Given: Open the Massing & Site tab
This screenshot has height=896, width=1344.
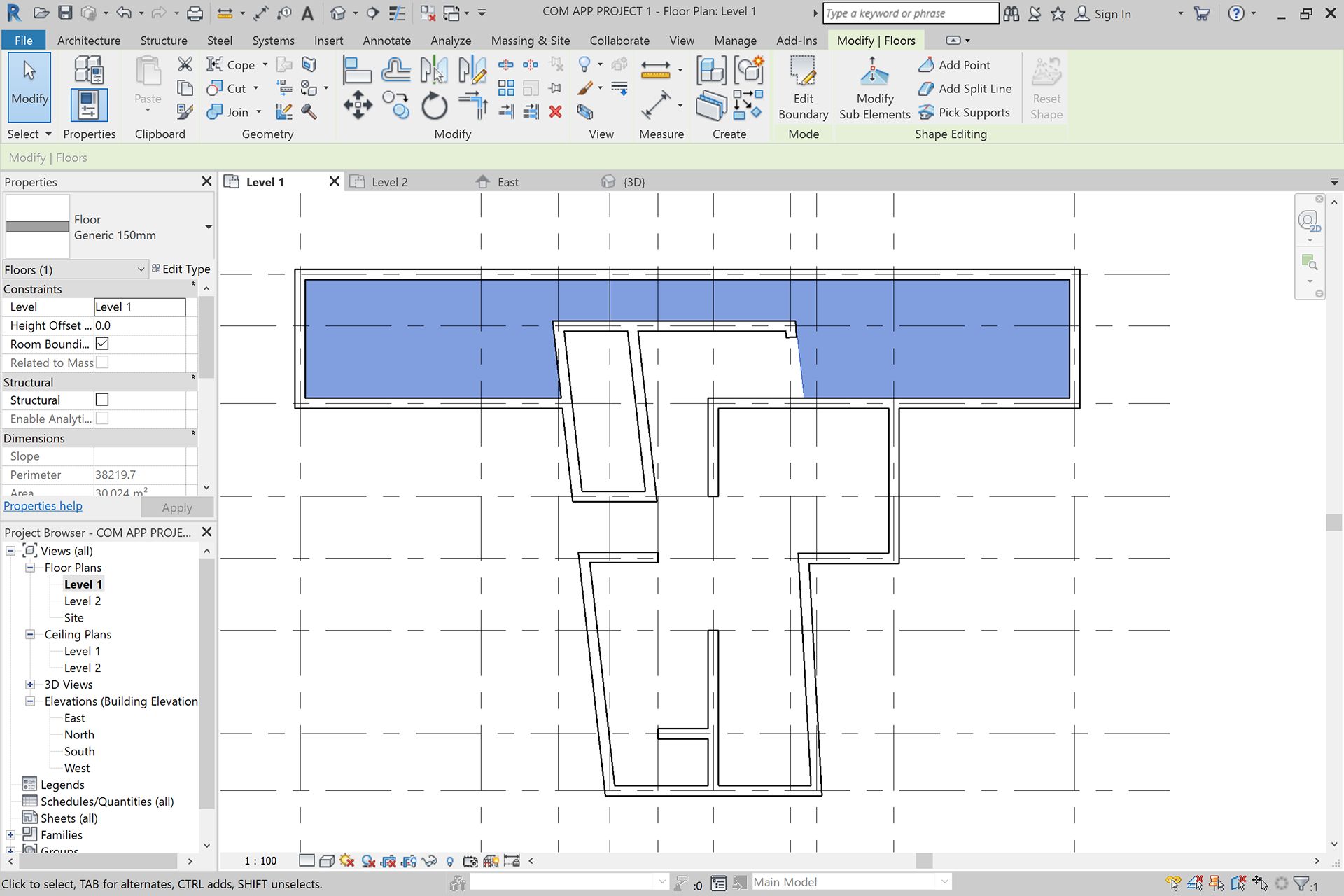Looking at the screenshot, I should (x=530, y=41).
